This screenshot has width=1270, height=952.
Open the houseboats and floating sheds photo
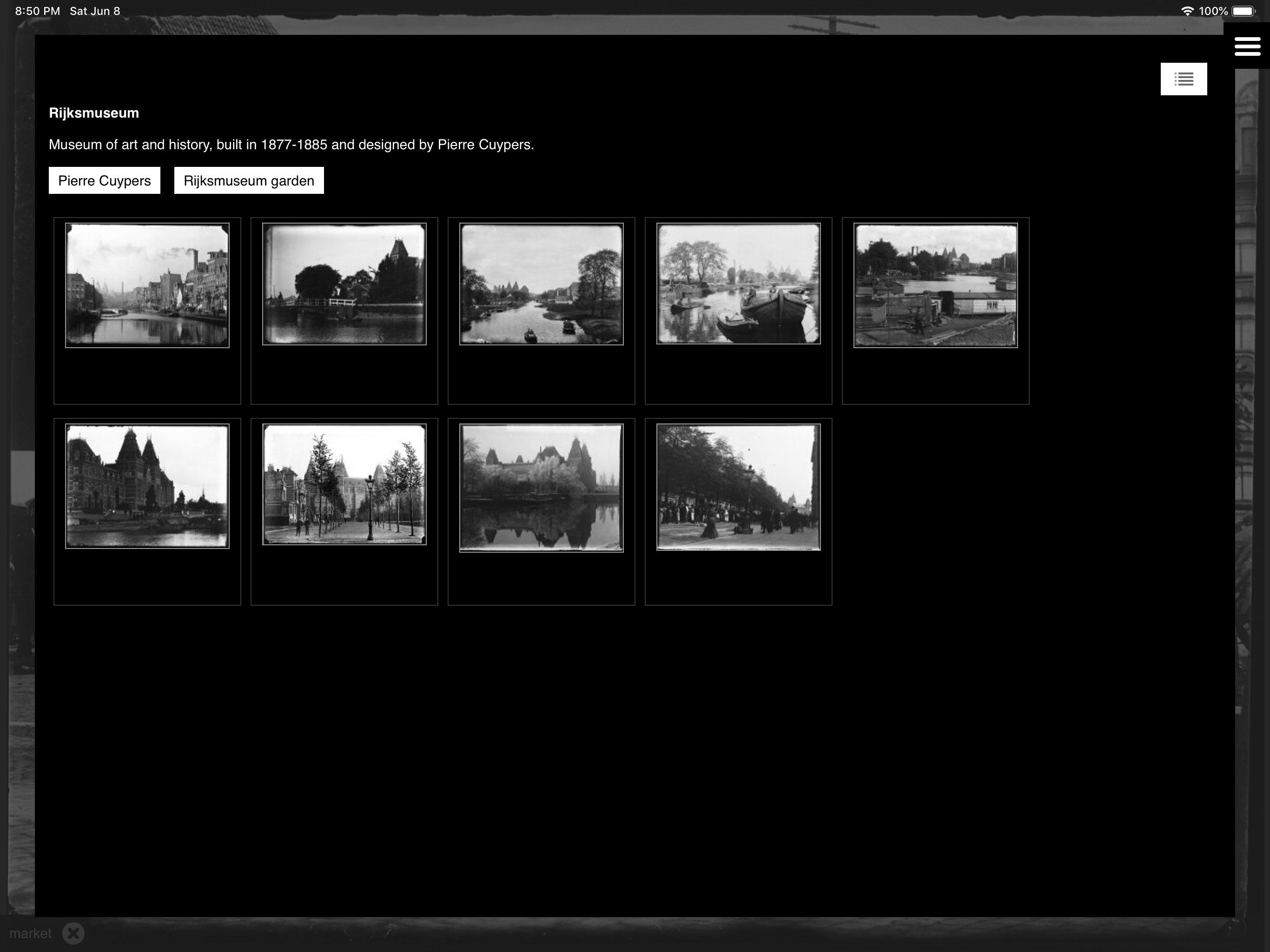click(x=935, y=285)
